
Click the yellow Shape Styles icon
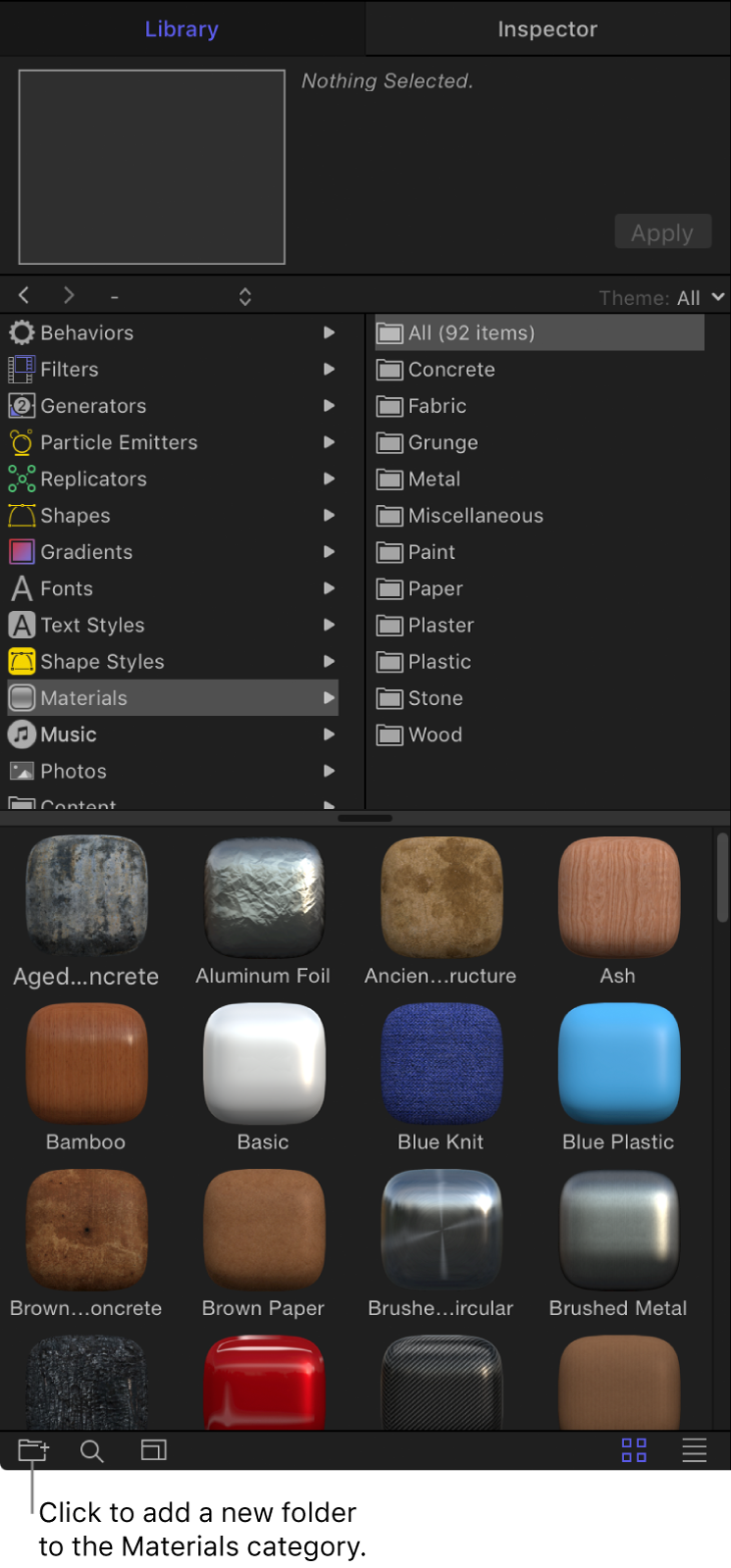click(x=22, y=662)
